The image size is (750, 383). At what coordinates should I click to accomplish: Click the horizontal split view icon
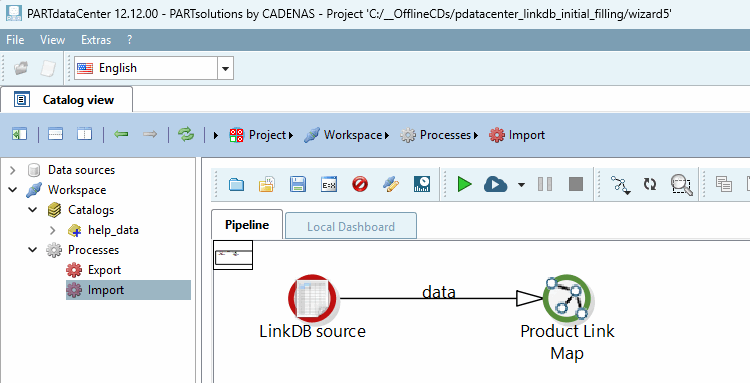(55, 135)
